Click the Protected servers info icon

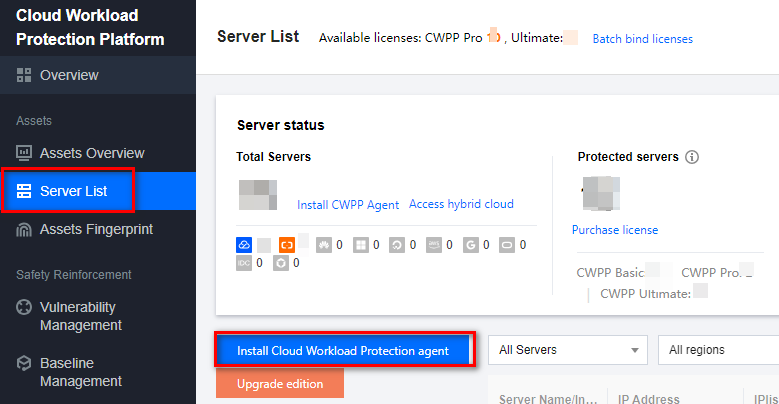(x=692, y=157)
